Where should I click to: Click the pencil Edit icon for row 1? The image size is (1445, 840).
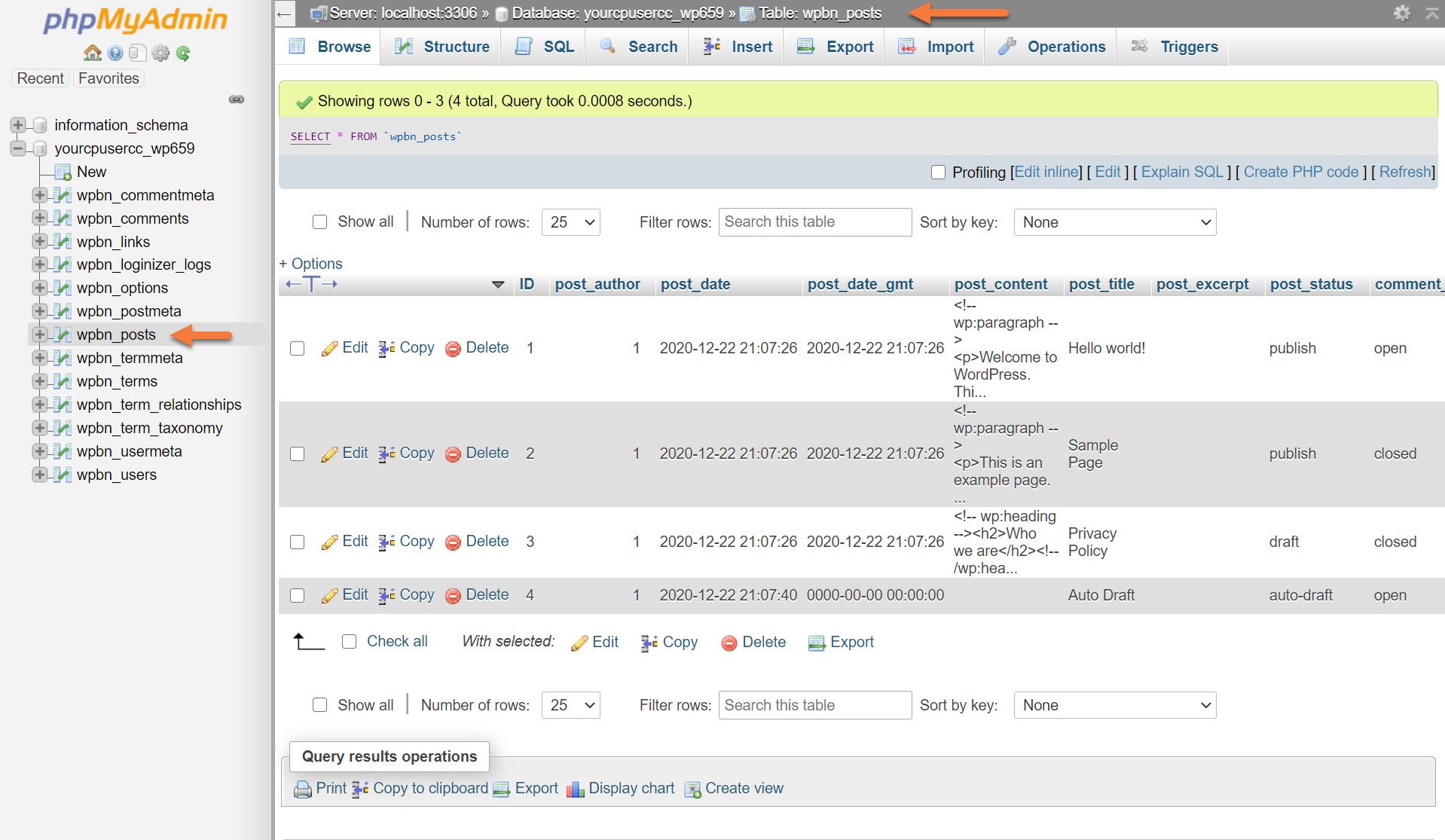[329, 348]
